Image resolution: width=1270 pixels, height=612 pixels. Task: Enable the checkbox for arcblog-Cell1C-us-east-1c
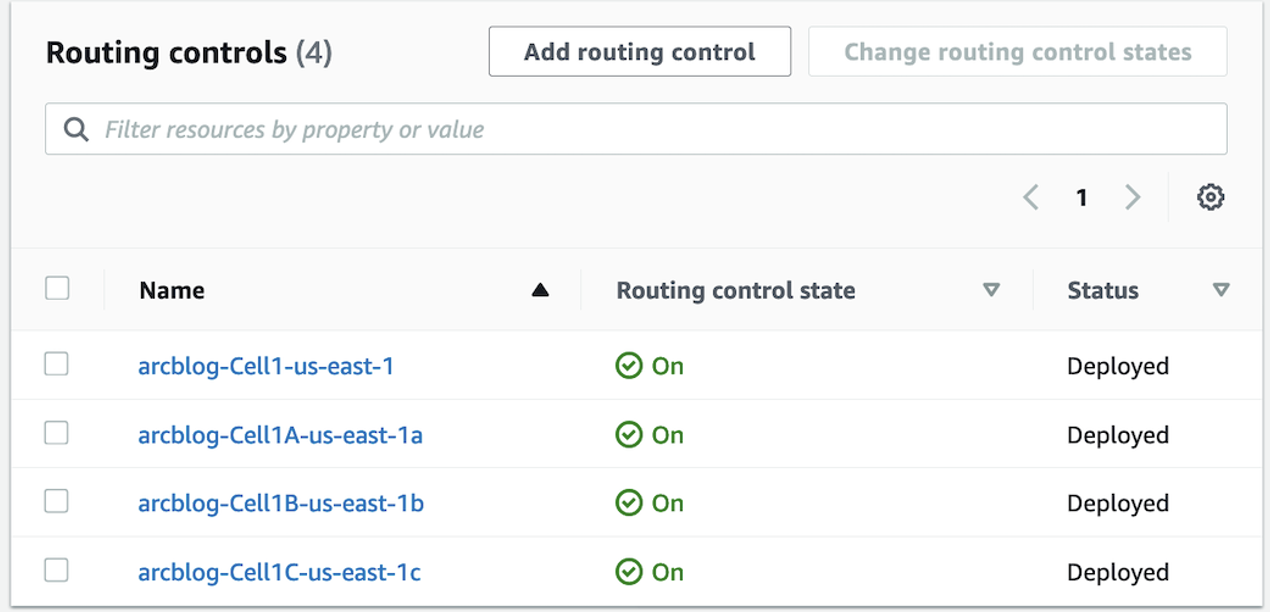pos(57,570)
